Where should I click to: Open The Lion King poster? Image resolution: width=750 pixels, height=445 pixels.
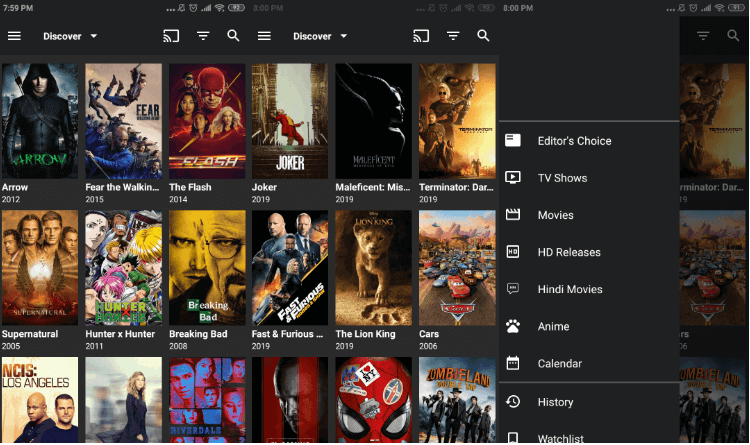(374, 268)
